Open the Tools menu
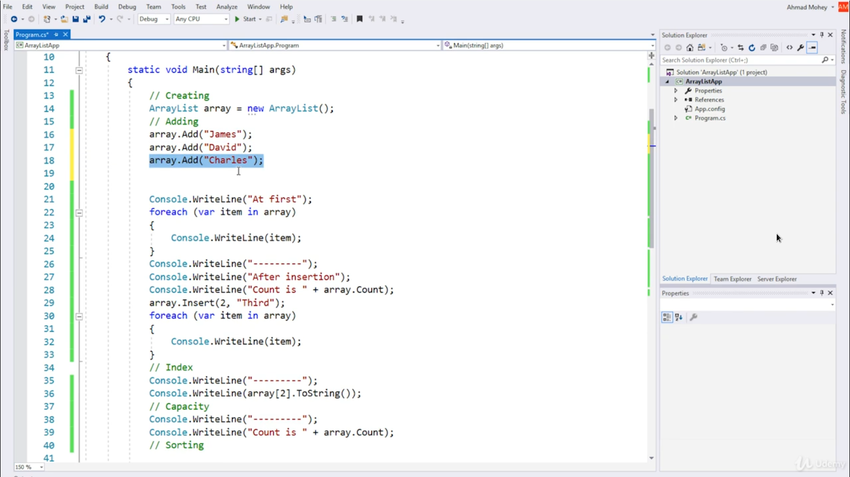Image resolution: width=850 pixels, height=477 pixels. (178, 7)
